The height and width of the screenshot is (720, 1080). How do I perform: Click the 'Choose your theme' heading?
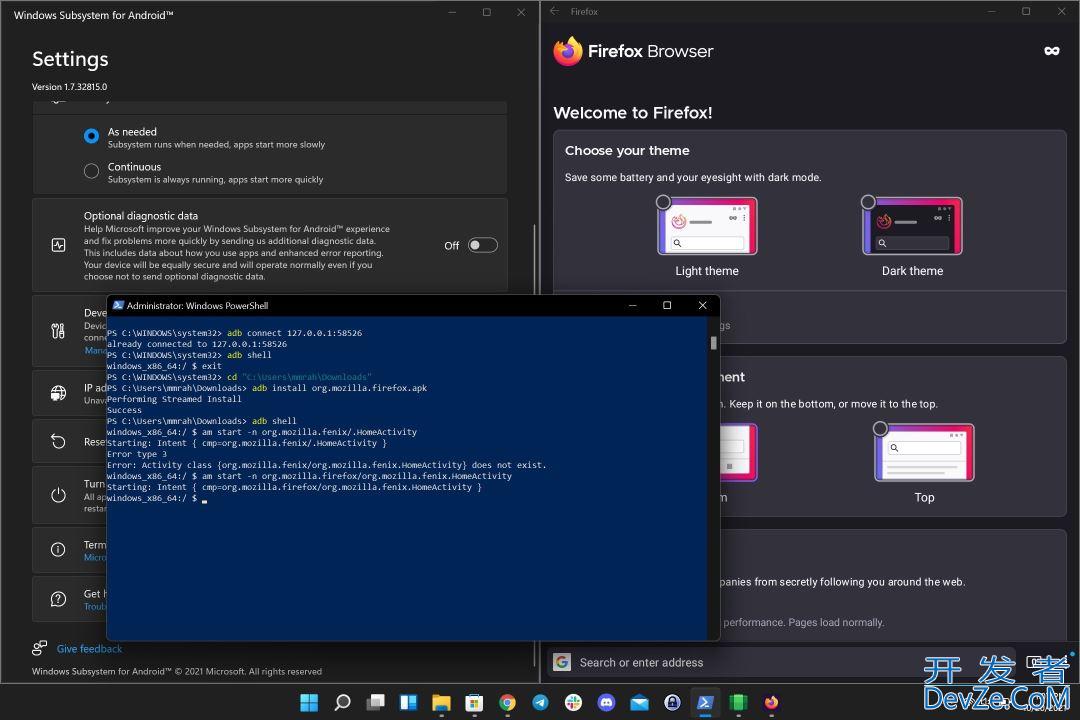coord(627,150)
